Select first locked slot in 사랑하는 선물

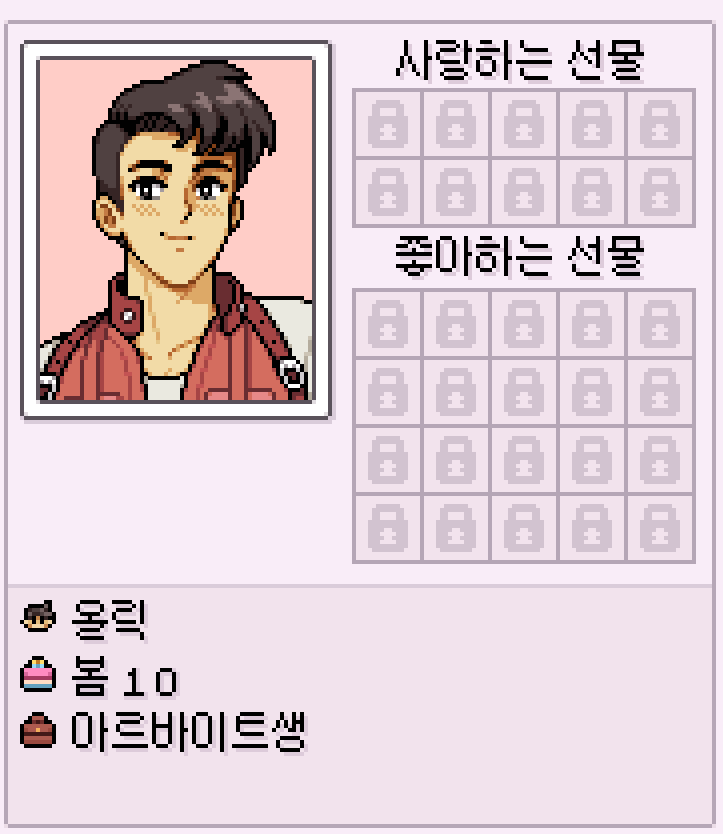[x=388, y=124]
